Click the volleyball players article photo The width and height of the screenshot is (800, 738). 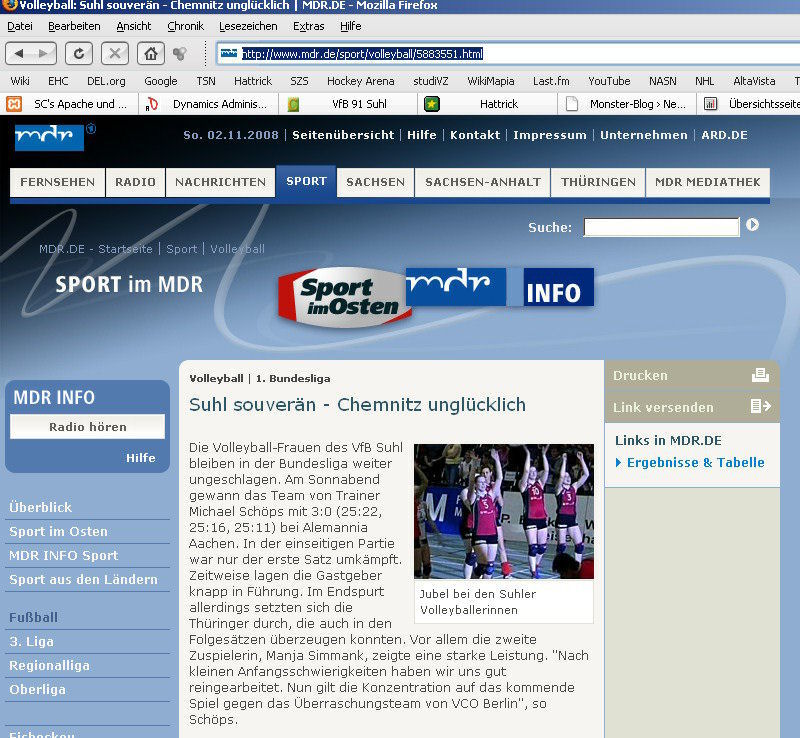[x=504, y=511]
